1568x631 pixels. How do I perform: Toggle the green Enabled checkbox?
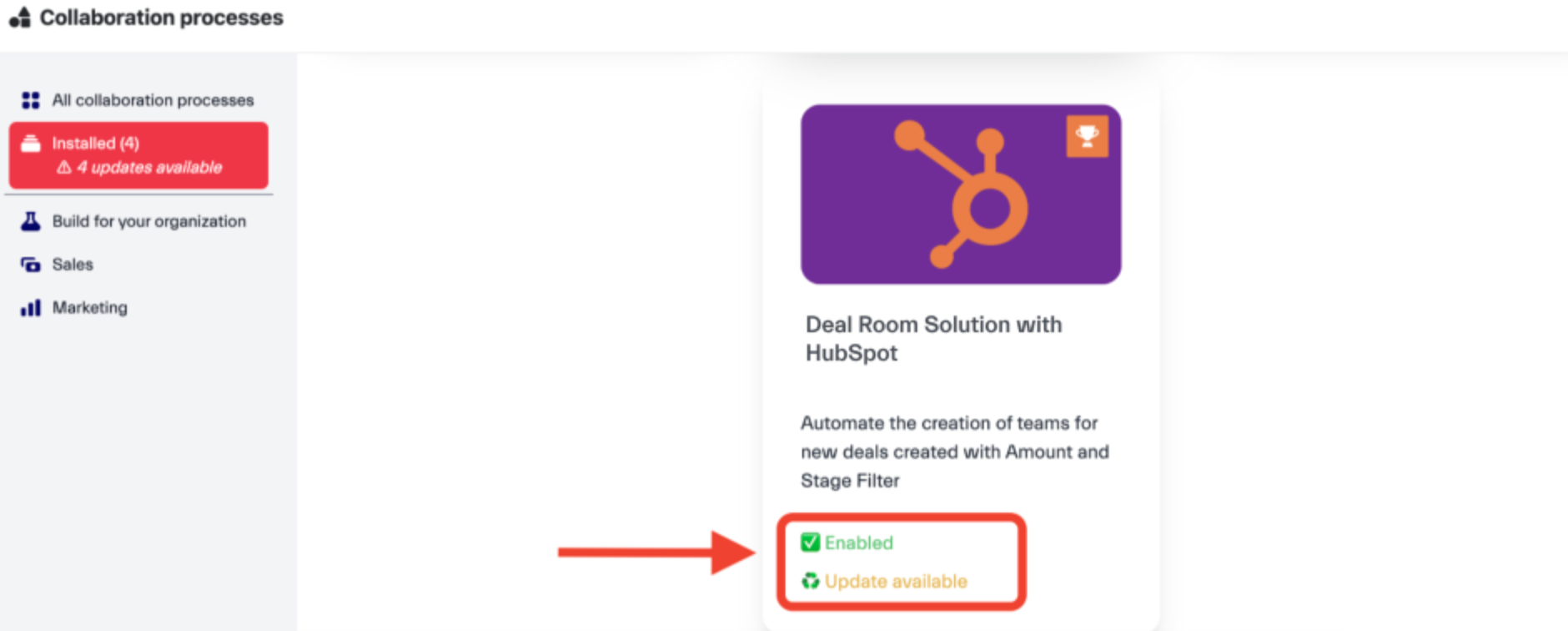click(x=810, y=543)
